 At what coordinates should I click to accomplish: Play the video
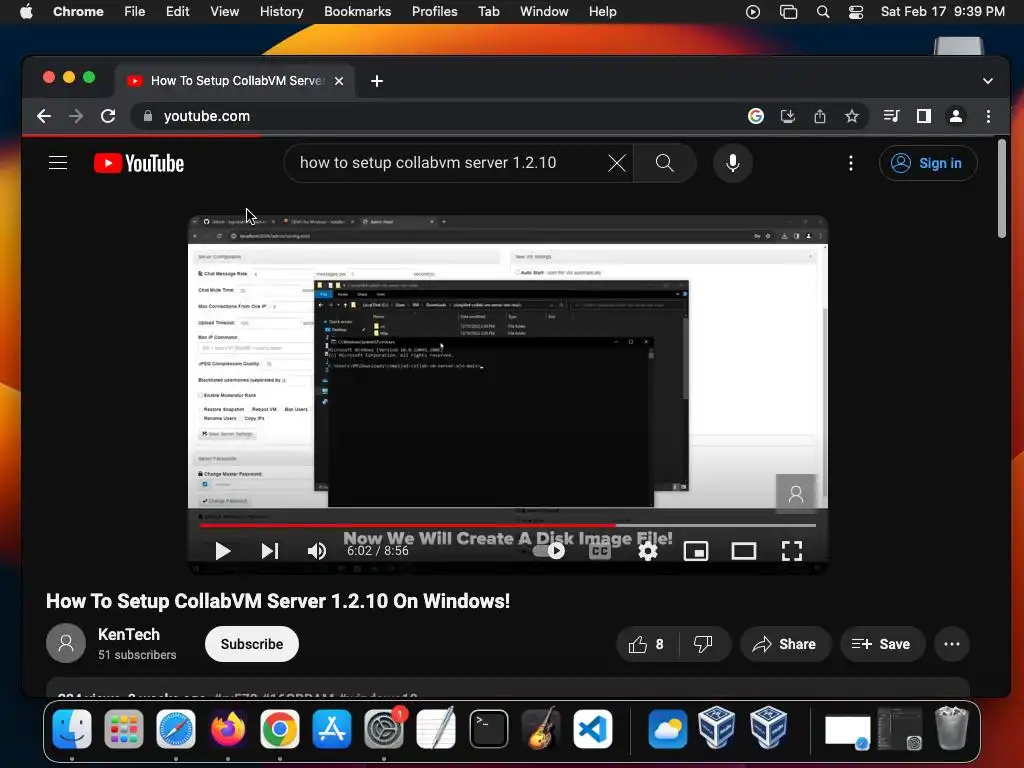click(x=222, y=551)
